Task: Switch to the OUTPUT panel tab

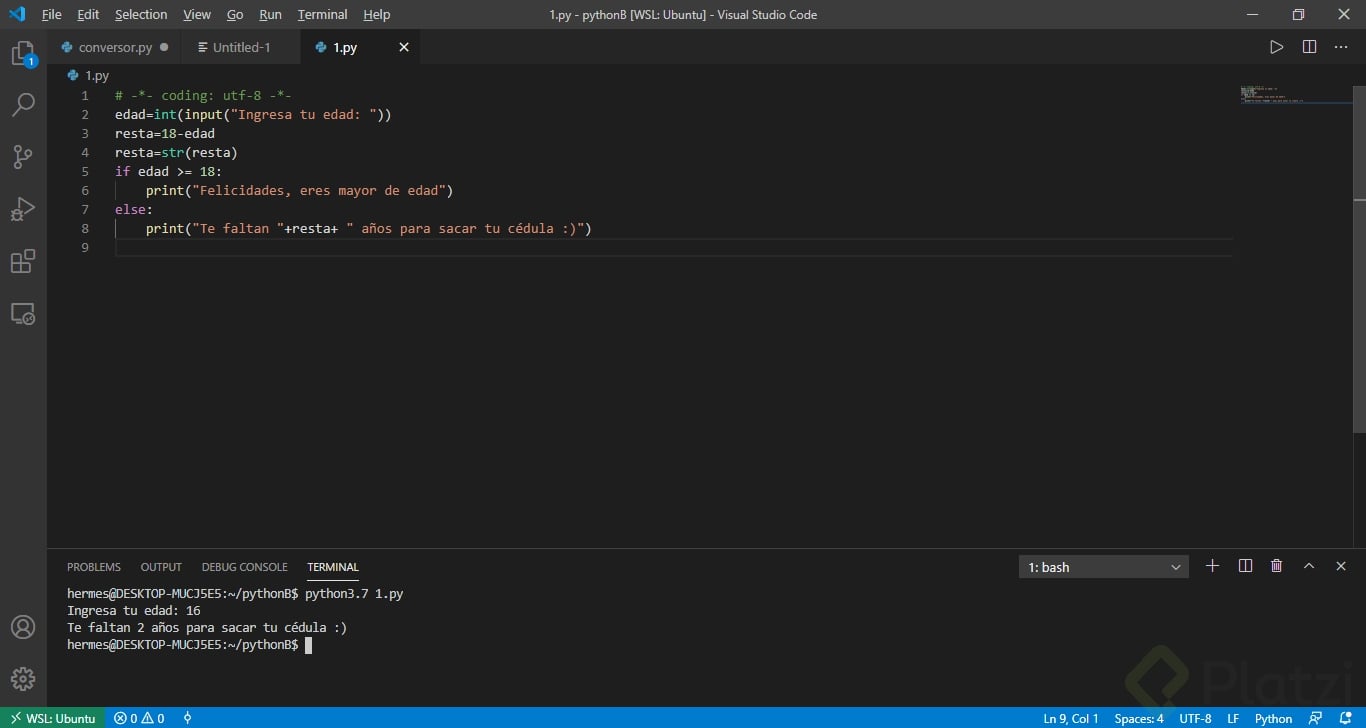Action: click(161, 567)
